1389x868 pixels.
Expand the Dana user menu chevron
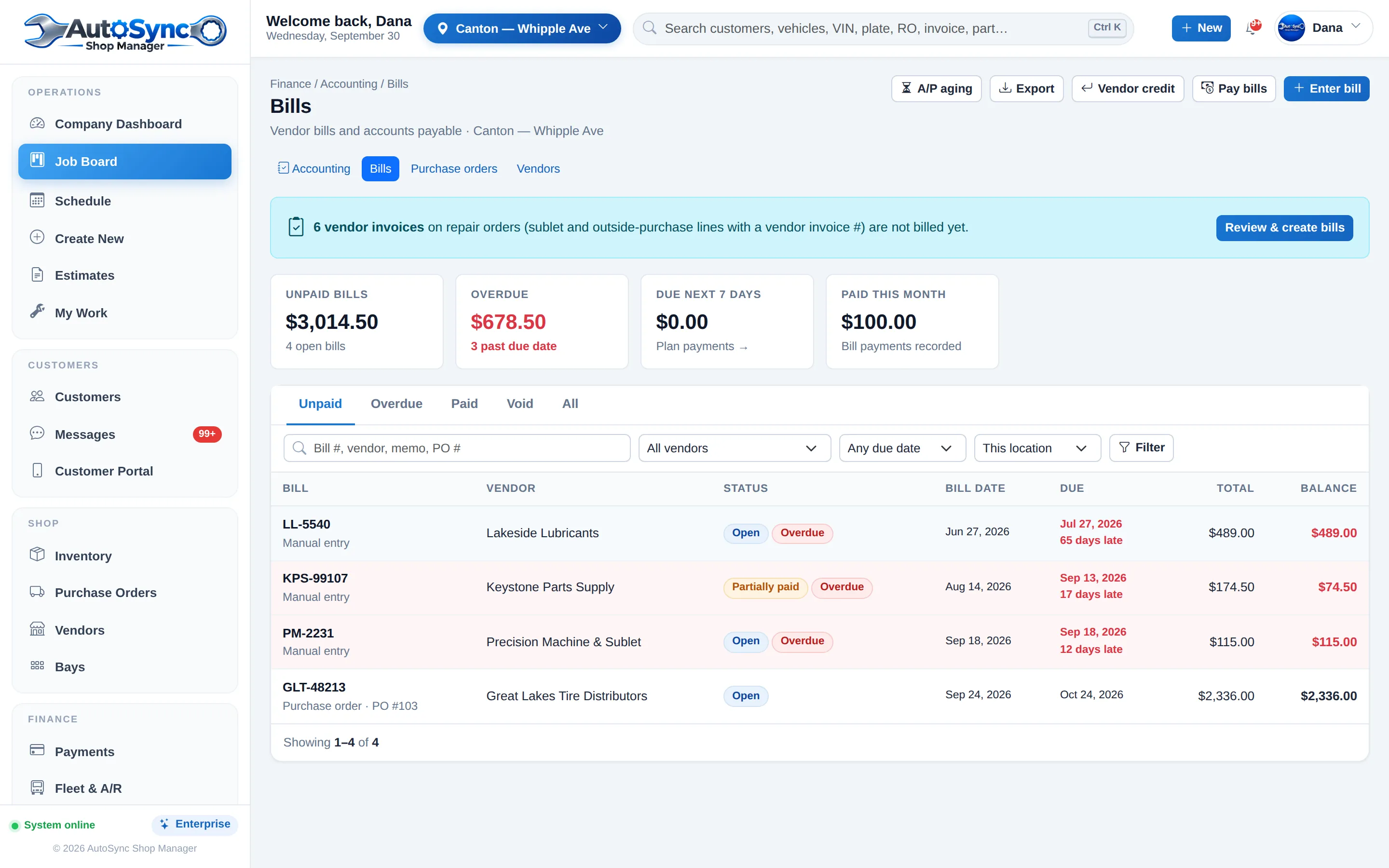1356,27
